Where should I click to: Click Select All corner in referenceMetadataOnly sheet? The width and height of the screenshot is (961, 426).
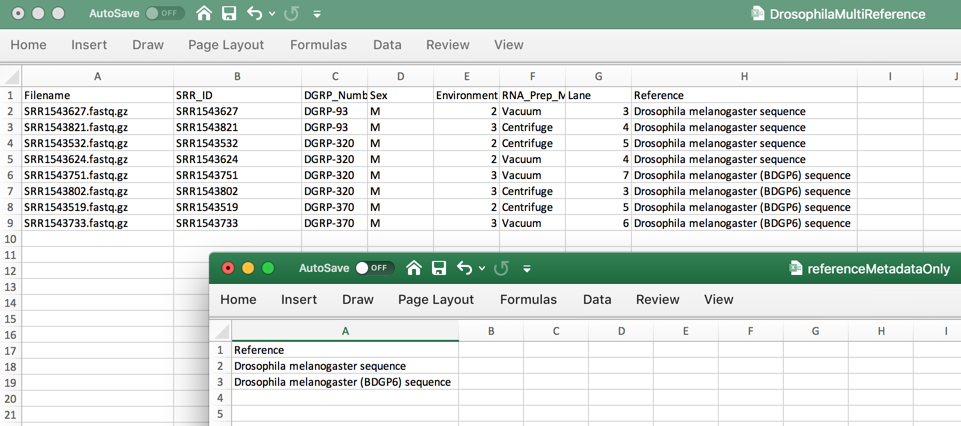tap(221, 332)
